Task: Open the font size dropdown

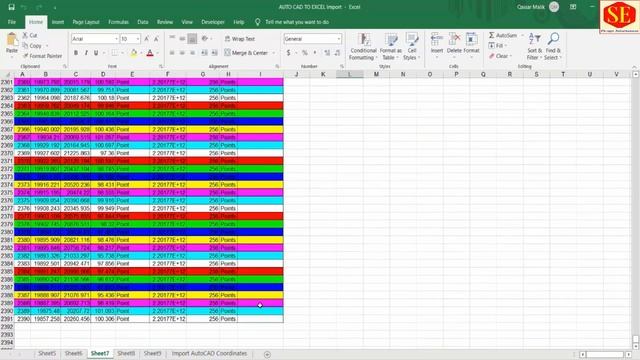Action: (138, 39)
